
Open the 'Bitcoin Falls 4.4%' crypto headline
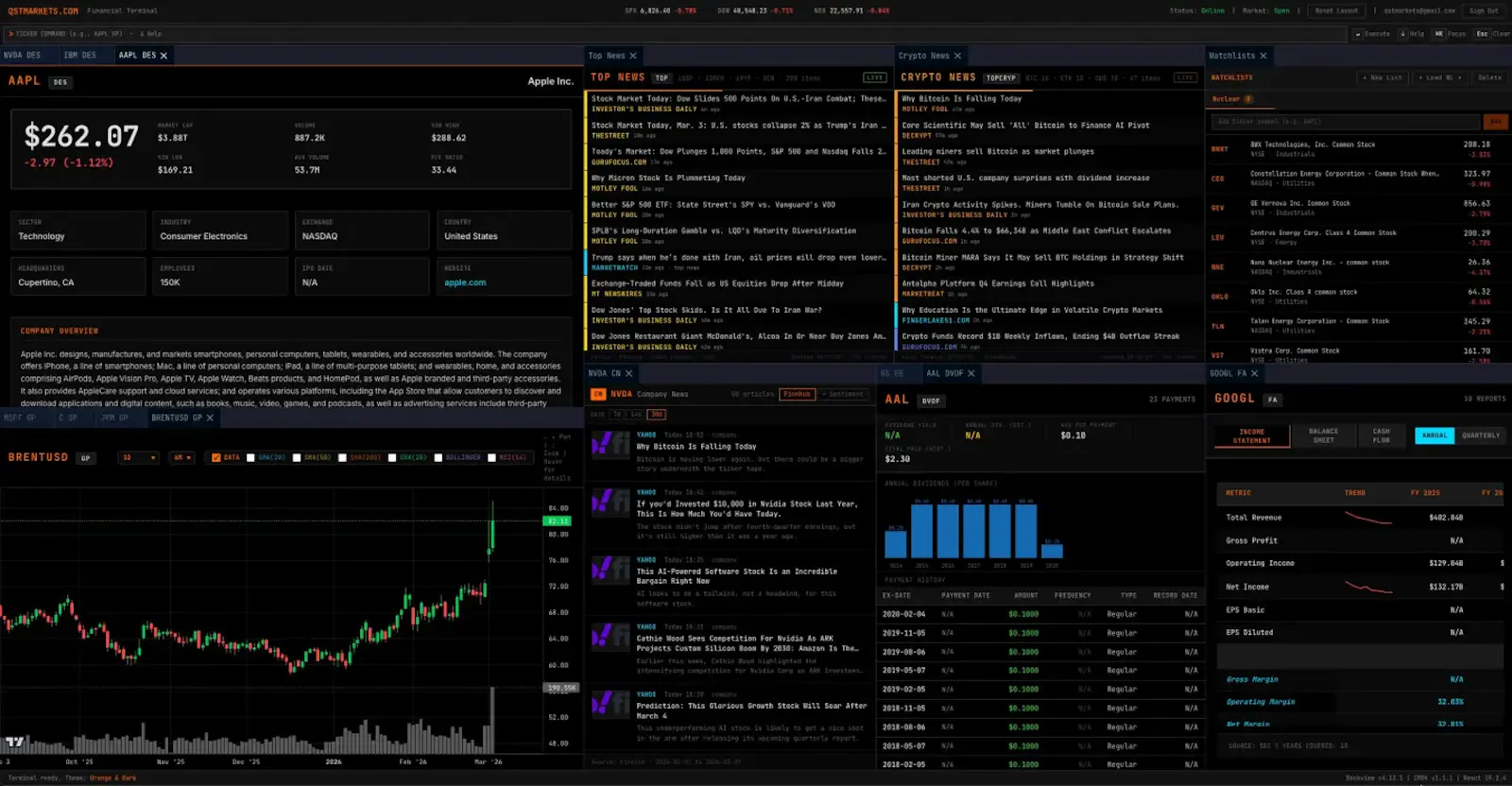click(1037, 231)
